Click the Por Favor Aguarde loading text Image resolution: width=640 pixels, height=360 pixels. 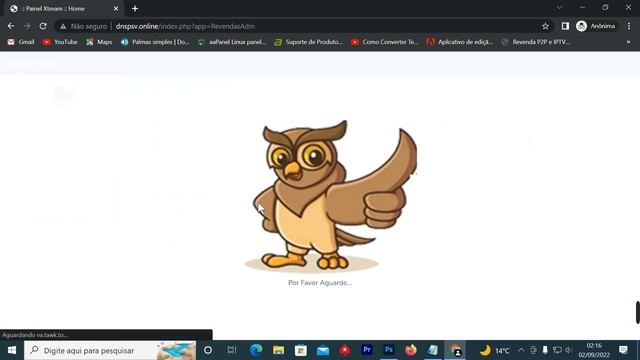pos(320,282)
